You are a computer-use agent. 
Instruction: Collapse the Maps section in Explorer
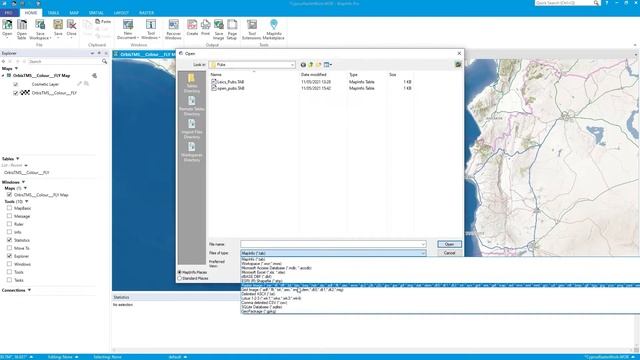pyautogui.click(x=16, y=68)
